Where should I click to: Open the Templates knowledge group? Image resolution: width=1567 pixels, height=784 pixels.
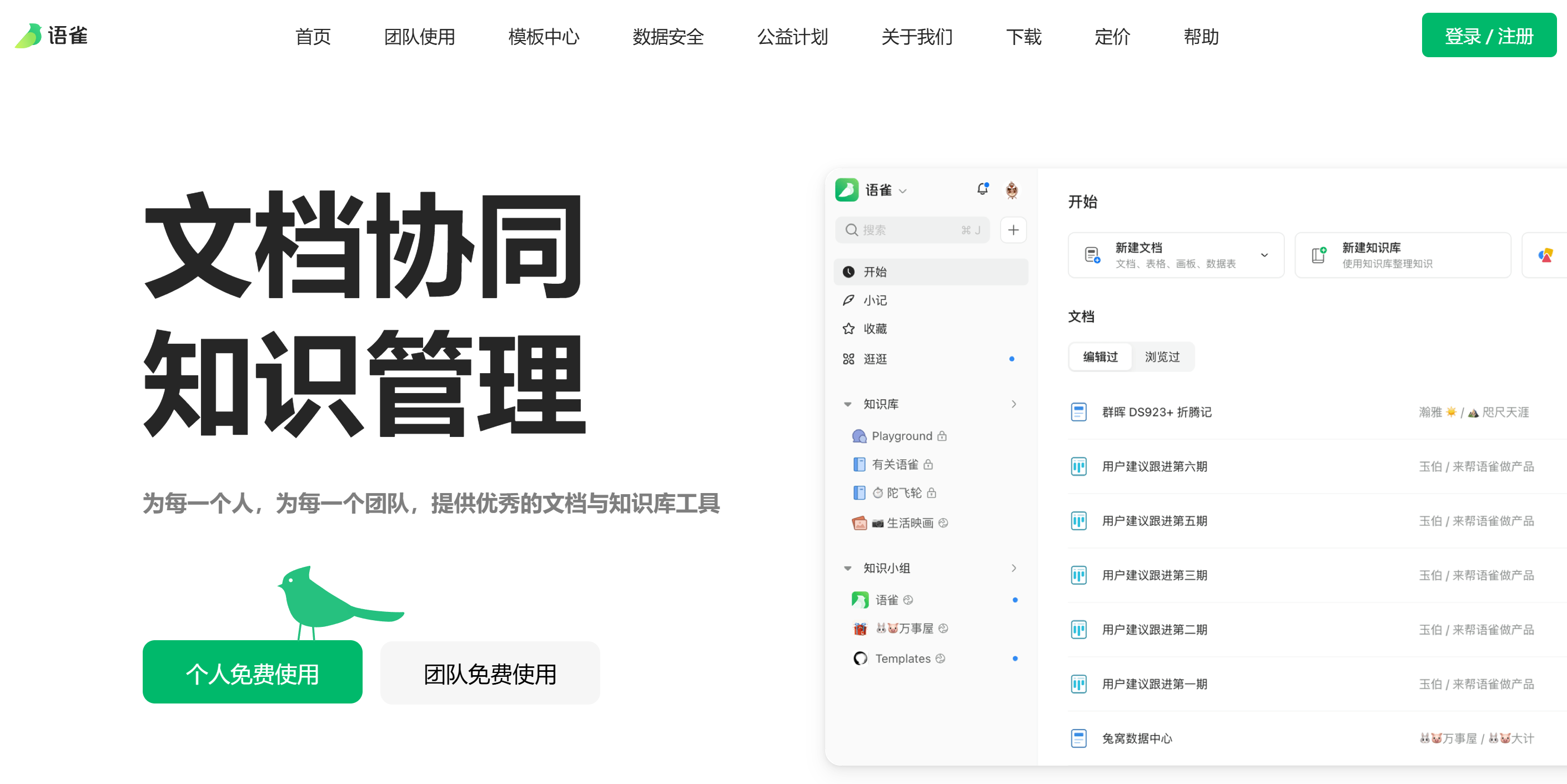pos(903,658)
